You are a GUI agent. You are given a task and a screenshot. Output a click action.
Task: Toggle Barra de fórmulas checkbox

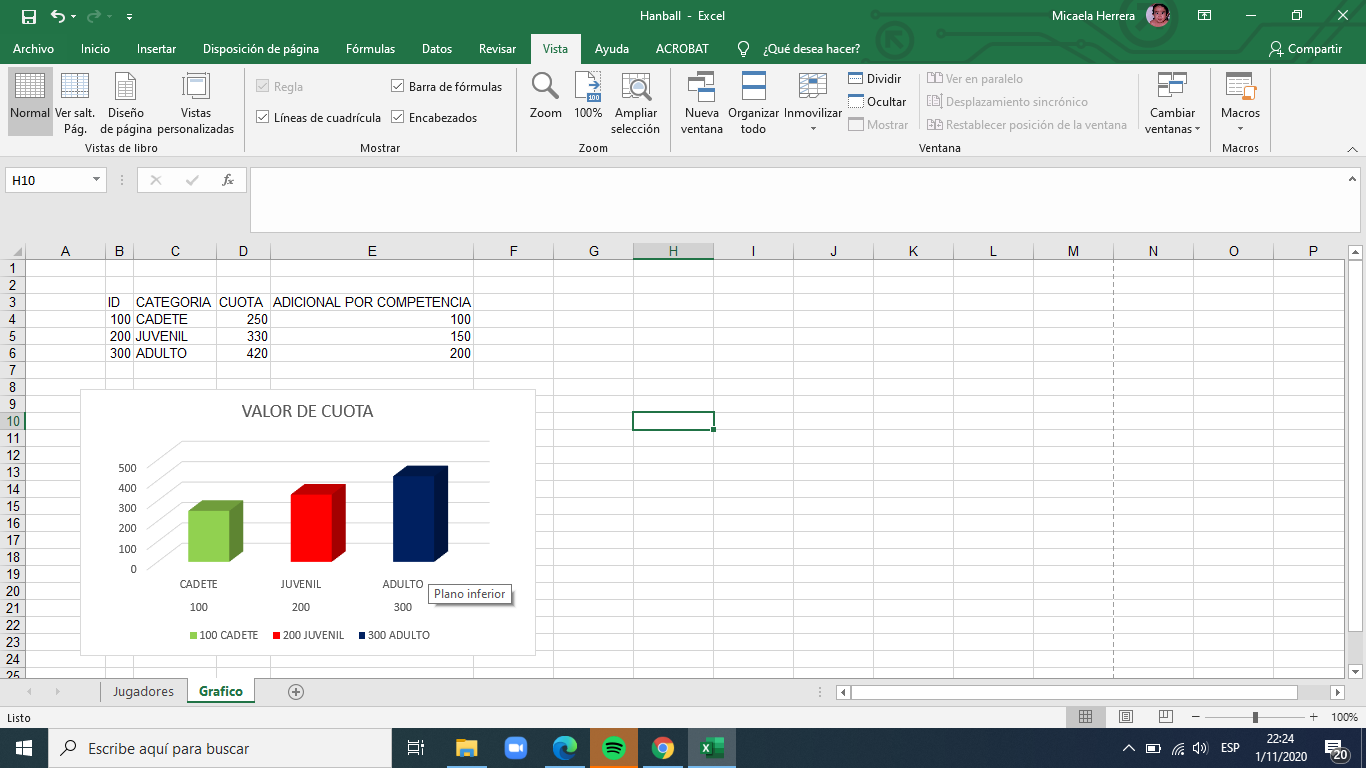398,86
